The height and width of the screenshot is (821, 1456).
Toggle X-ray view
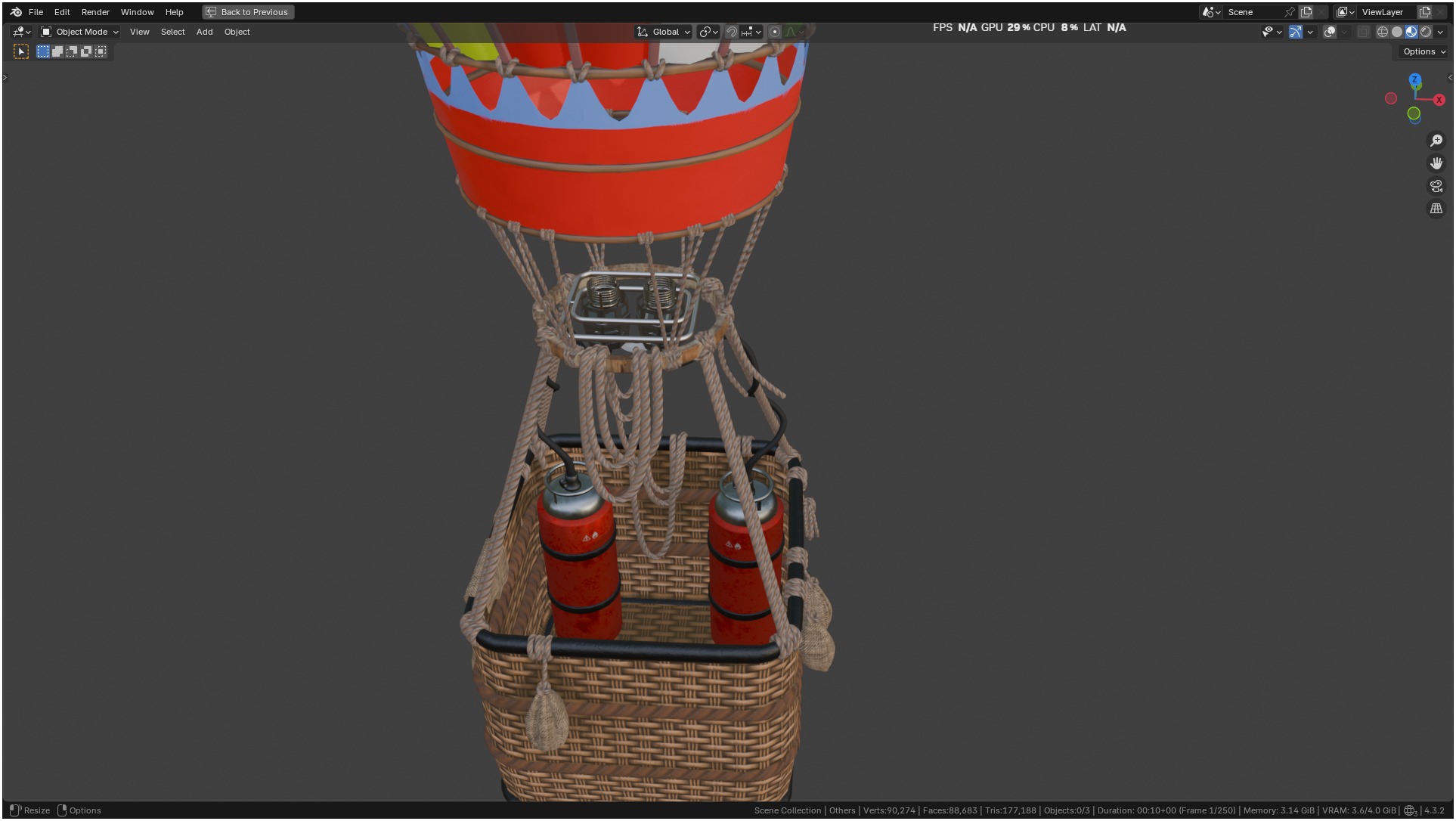pyautogui.click(x=1363, y=32)
